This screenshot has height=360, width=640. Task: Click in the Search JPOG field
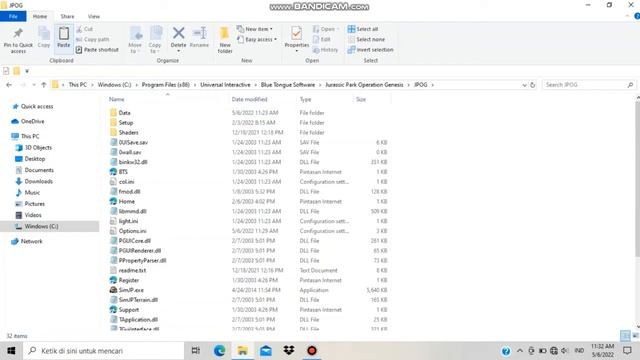point(589,85)
